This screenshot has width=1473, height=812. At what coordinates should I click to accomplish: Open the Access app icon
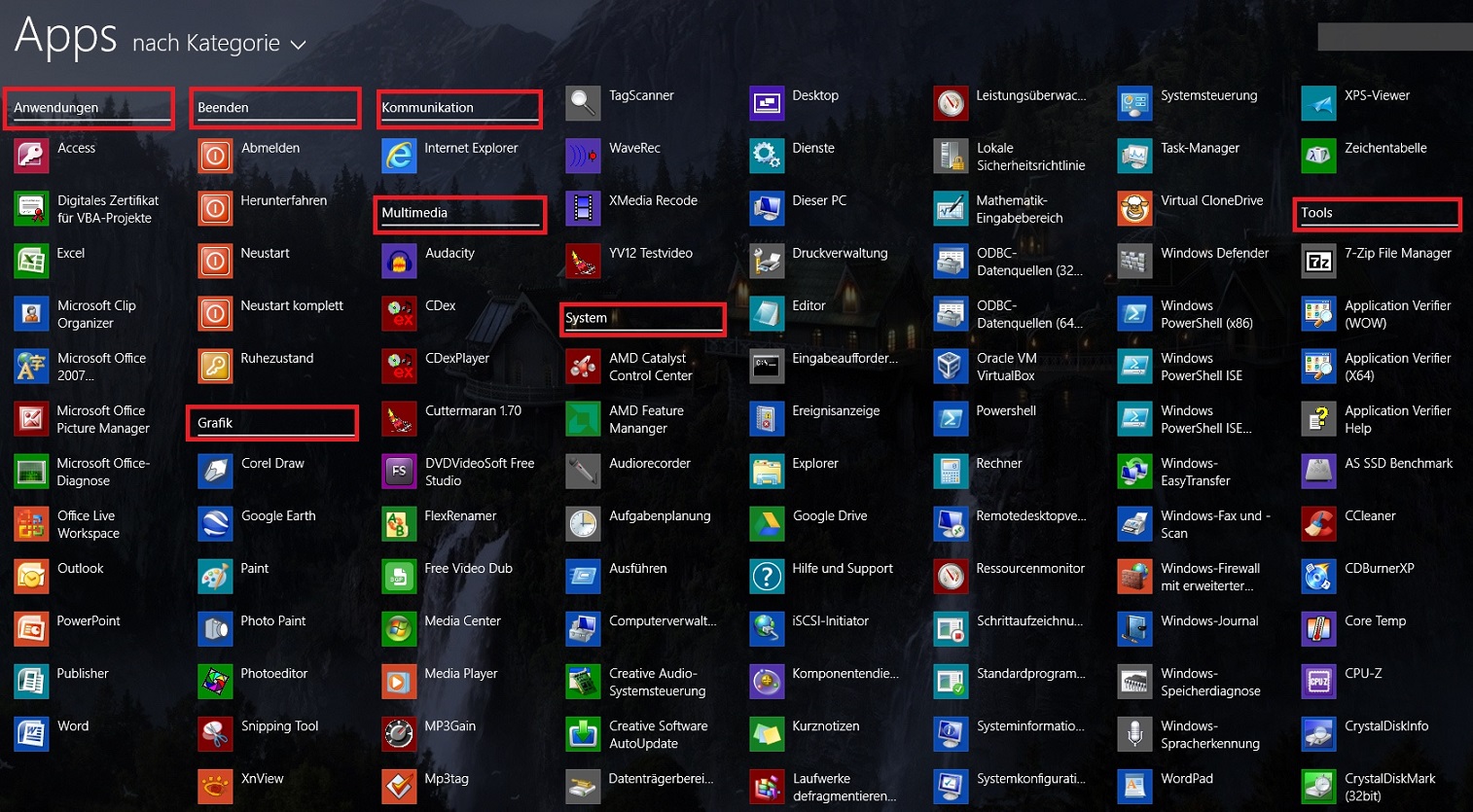(x=31, y=156)
